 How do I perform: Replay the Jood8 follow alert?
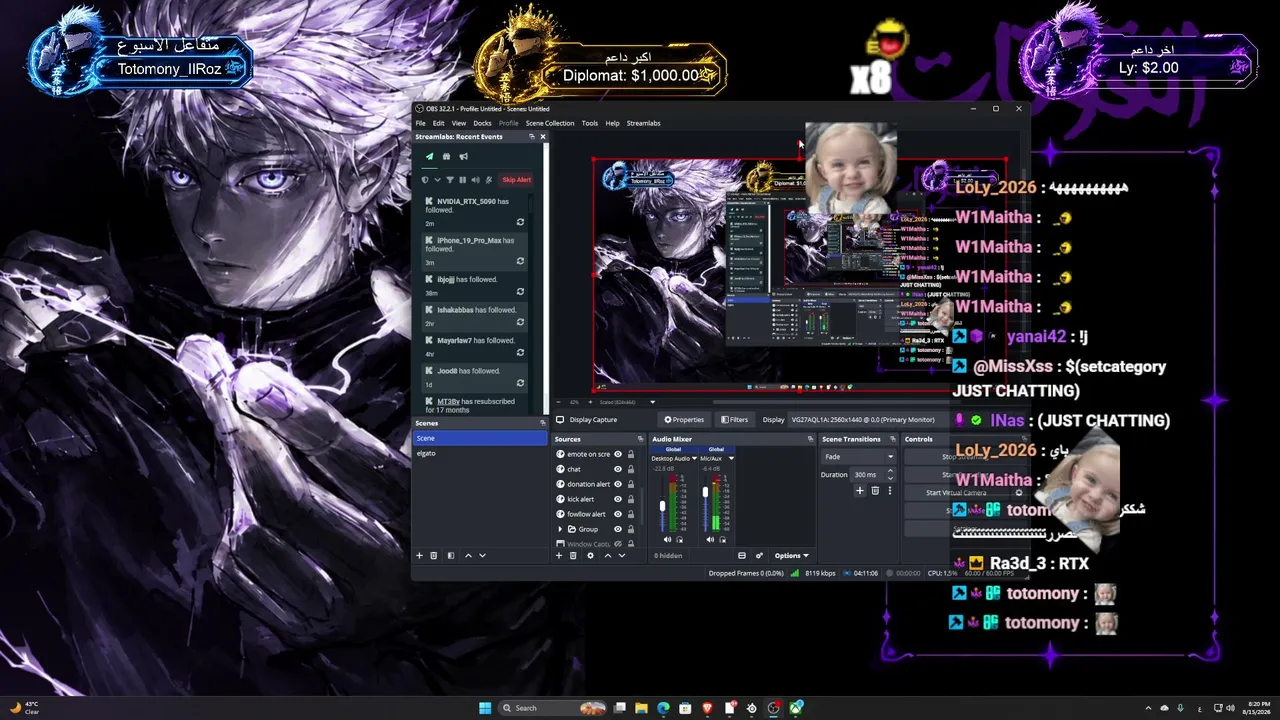(x=520, y=383)
